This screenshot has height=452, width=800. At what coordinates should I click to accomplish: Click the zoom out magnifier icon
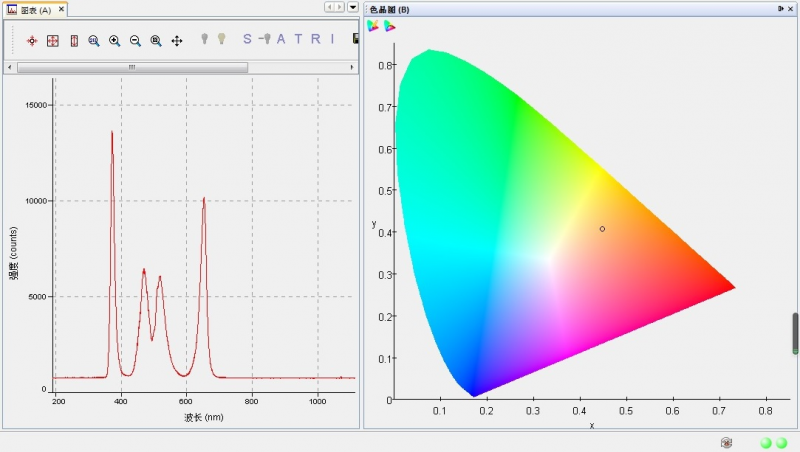coord(135,41)
